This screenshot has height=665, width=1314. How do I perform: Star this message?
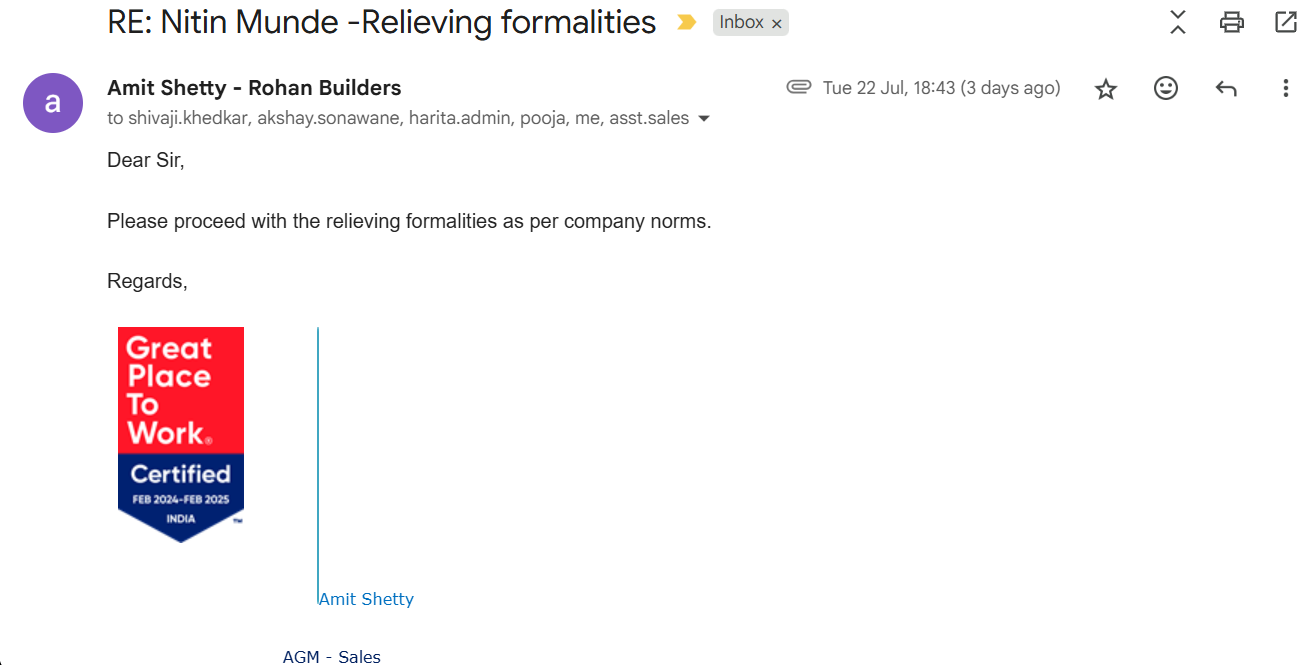pyautogui.click(x=1106, y=89)
